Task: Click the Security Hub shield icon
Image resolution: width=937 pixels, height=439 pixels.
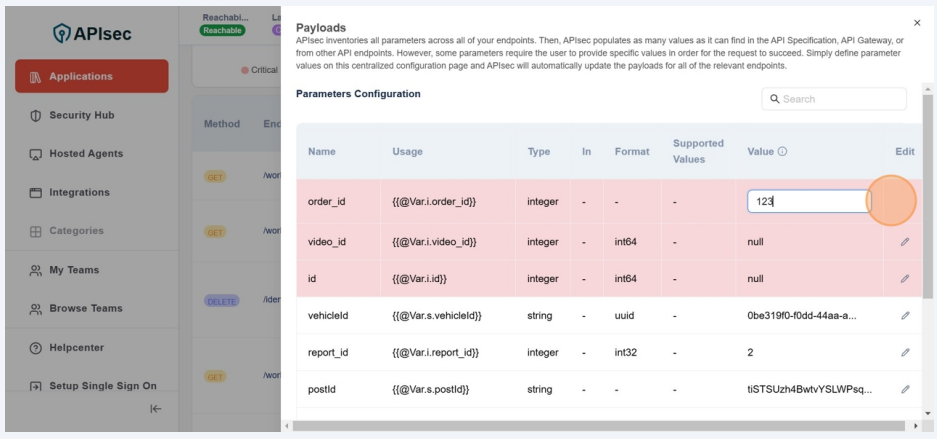Action: 35,115
